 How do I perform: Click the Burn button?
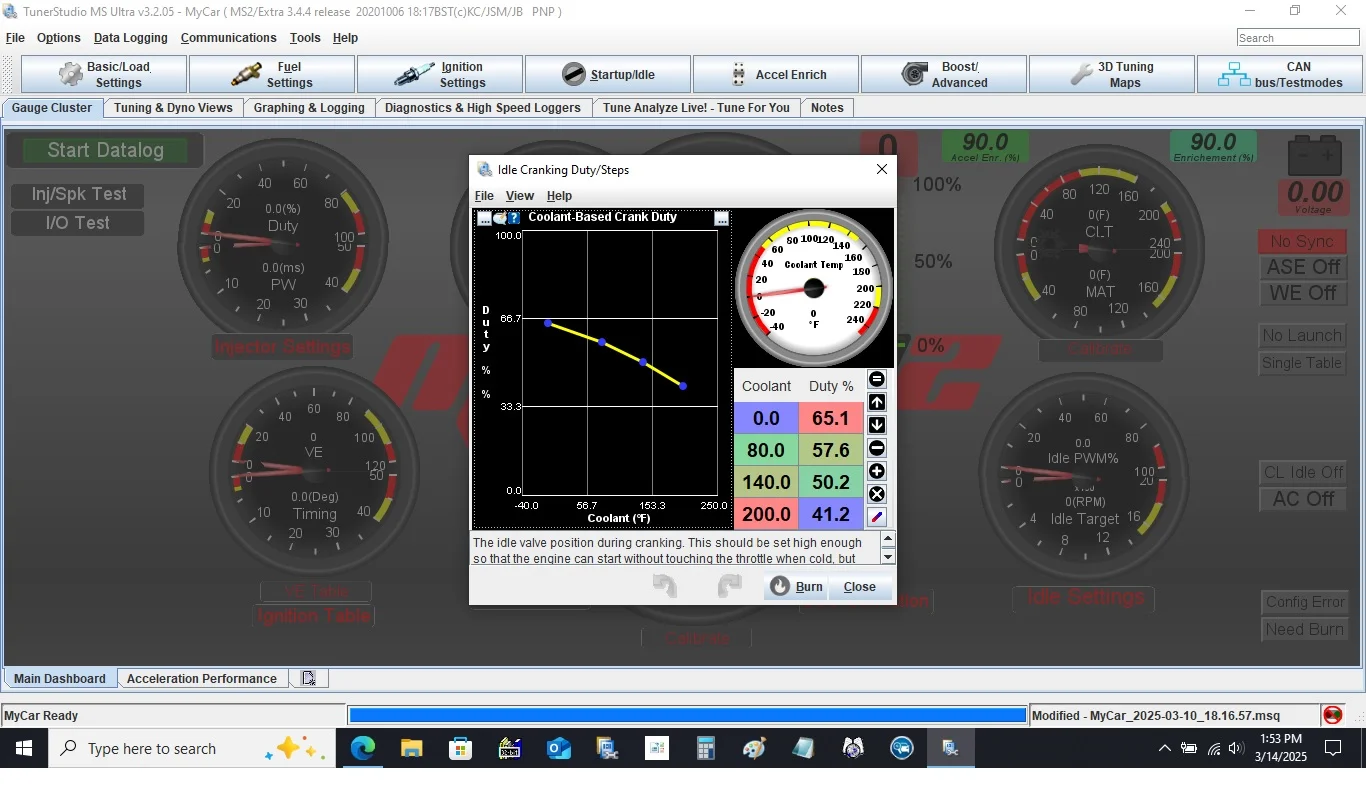pos(796,587)
